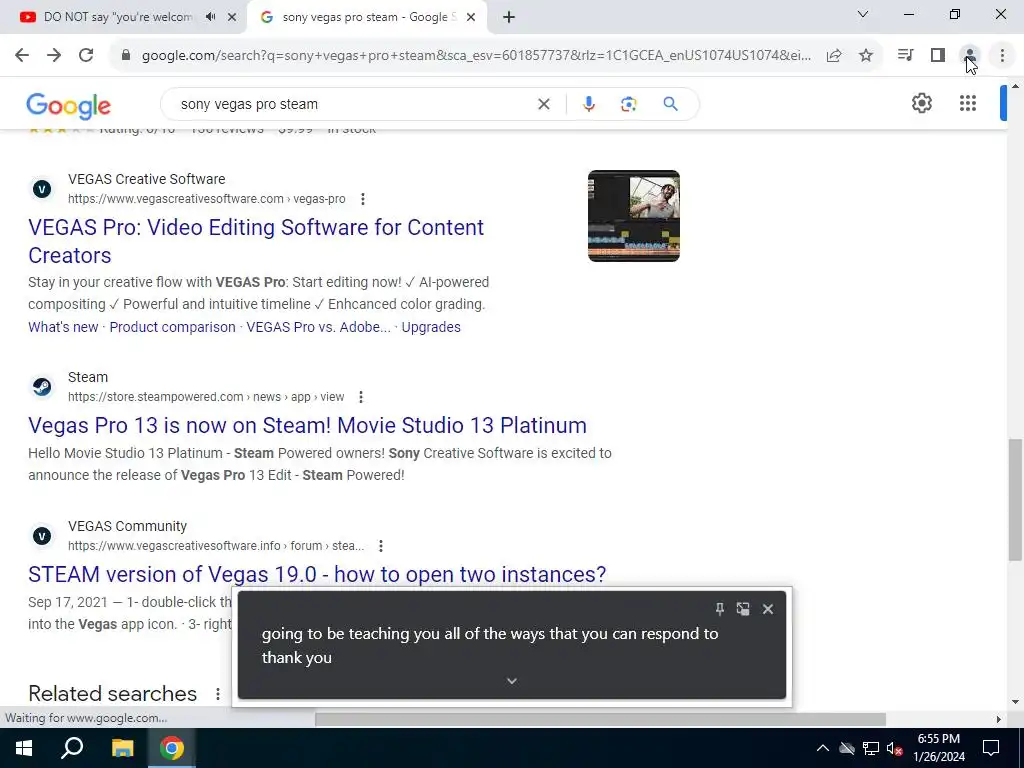Open File Explorer from taskbar

[x=122, y=748]
